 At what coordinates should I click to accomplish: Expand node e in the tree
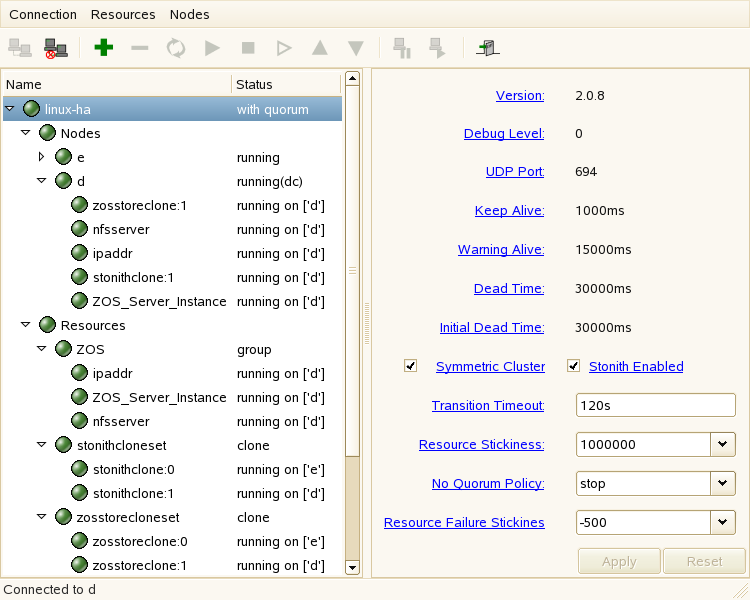point(42,157)
